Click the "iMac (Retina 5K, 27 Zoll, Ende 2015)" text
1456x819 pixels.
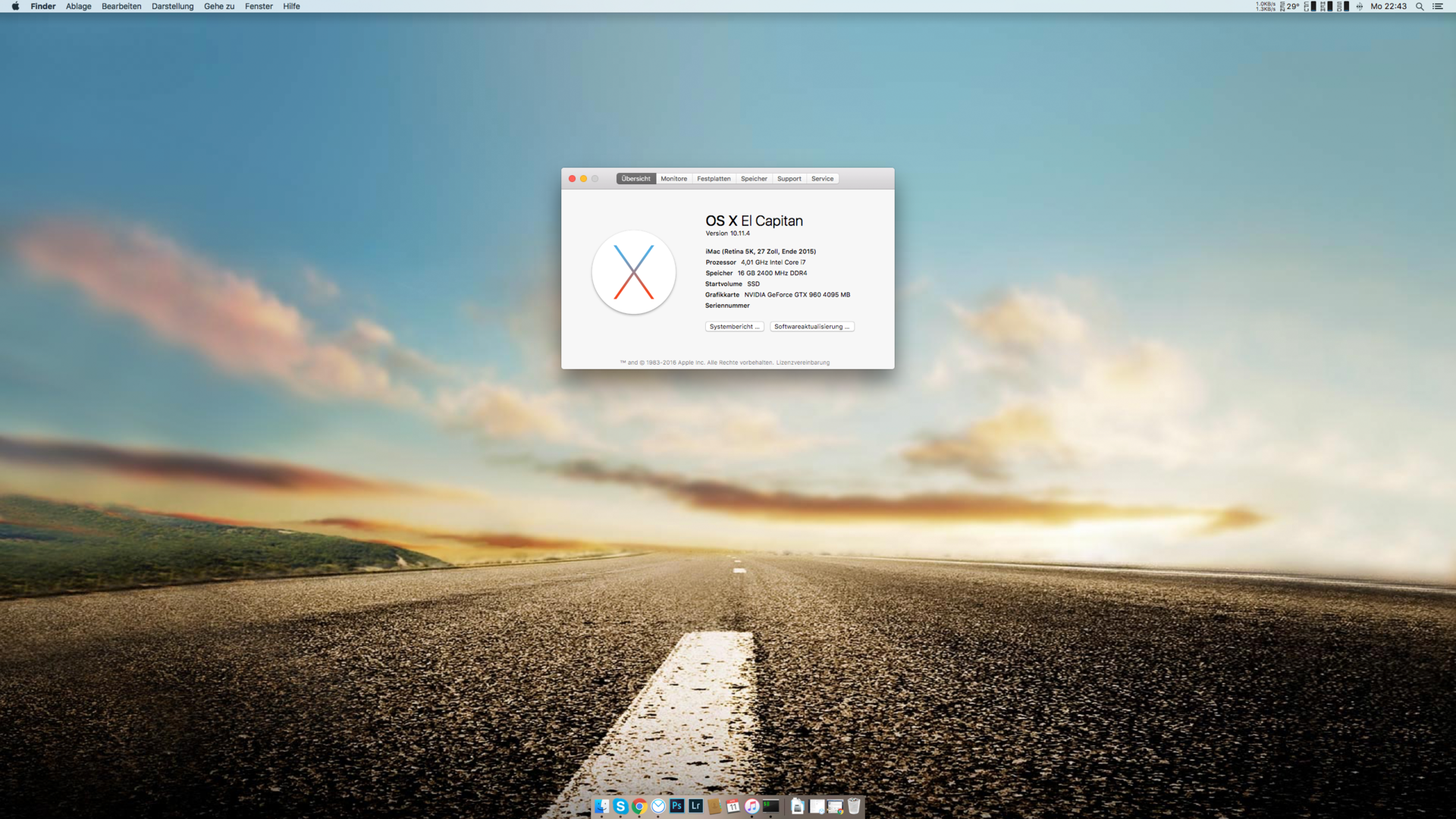click(761, 252)
